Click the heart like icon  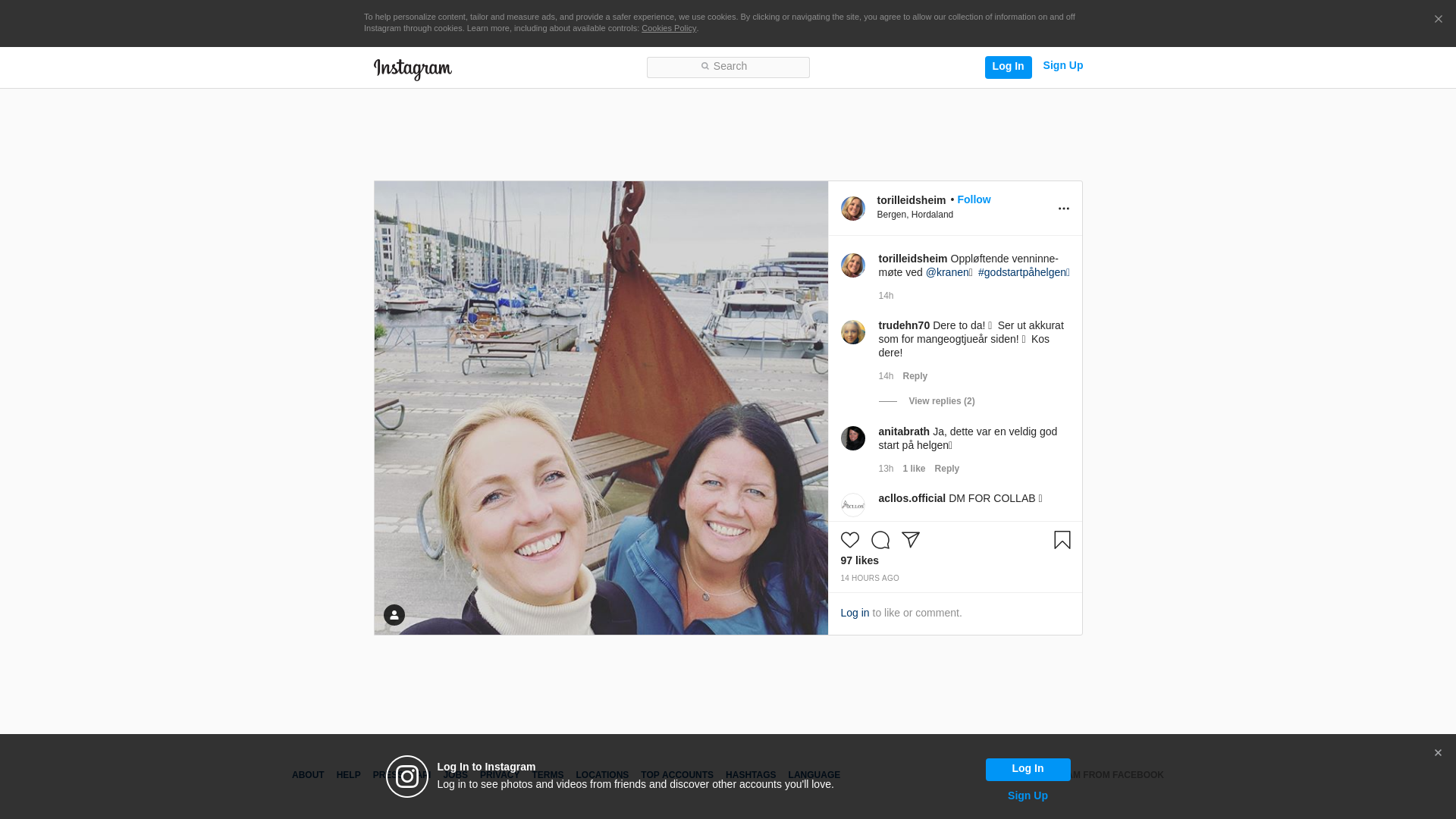[849, 540]
